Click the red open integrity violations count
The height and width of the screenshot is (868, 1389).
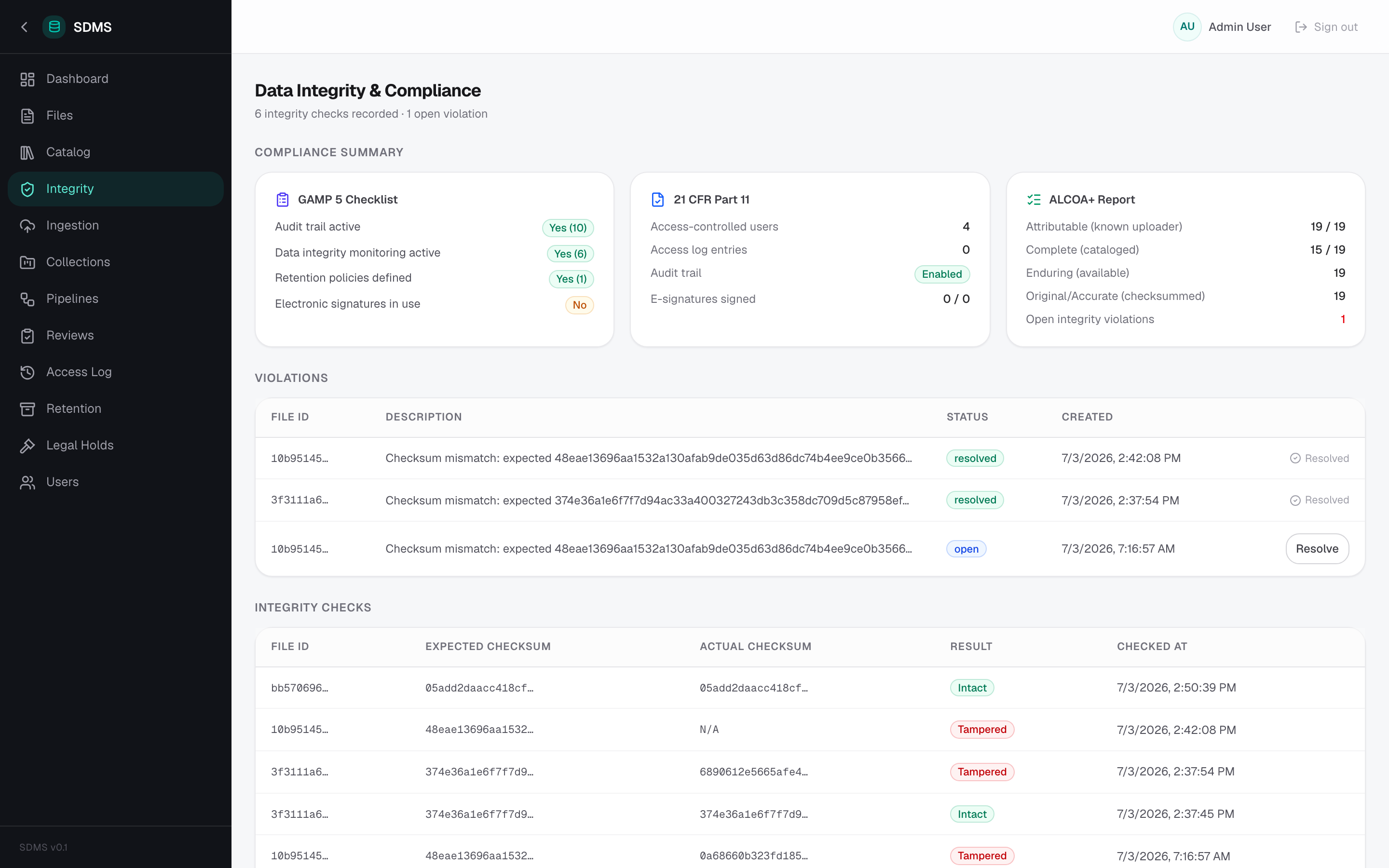pos(1343,319)
